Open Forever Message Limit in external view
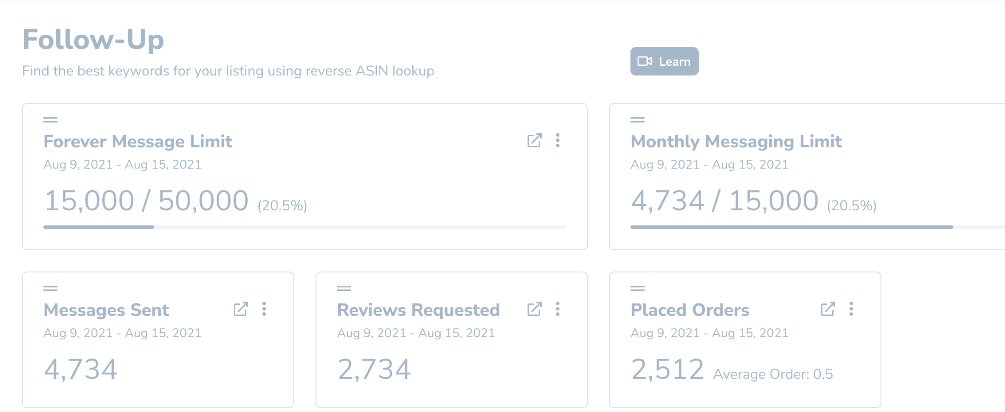This screenshot has height=412, width=1005. point(534,141)
